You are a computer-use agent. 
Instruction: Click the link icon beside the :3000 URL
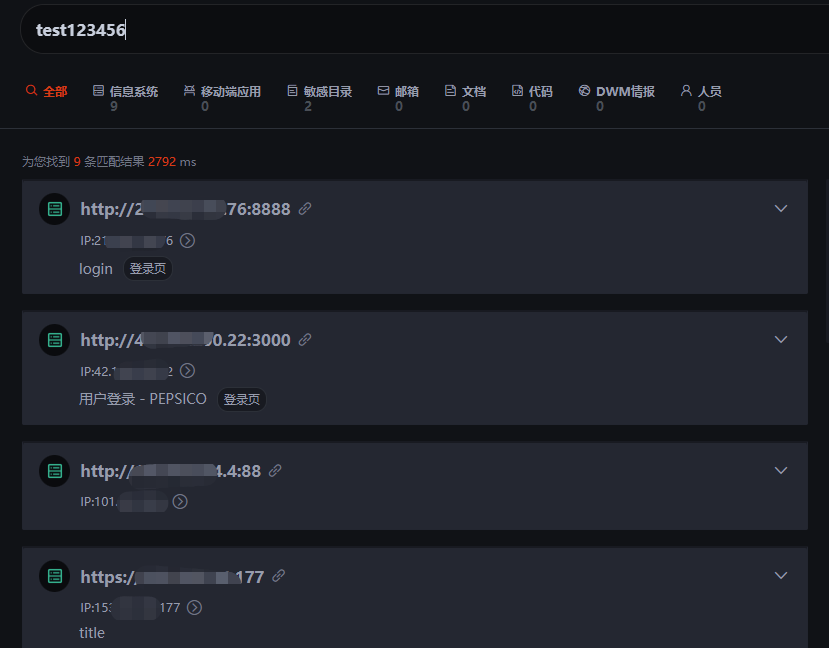305,339
